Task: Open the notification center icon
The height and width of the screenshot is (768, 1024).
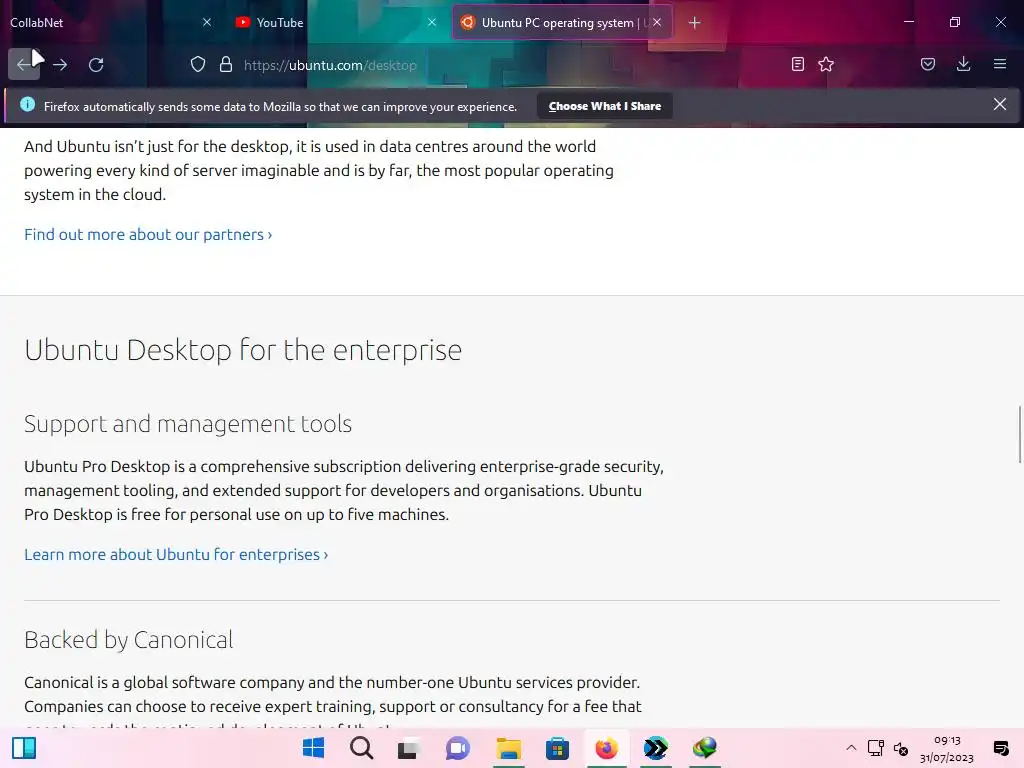Action: [1000, 748]
